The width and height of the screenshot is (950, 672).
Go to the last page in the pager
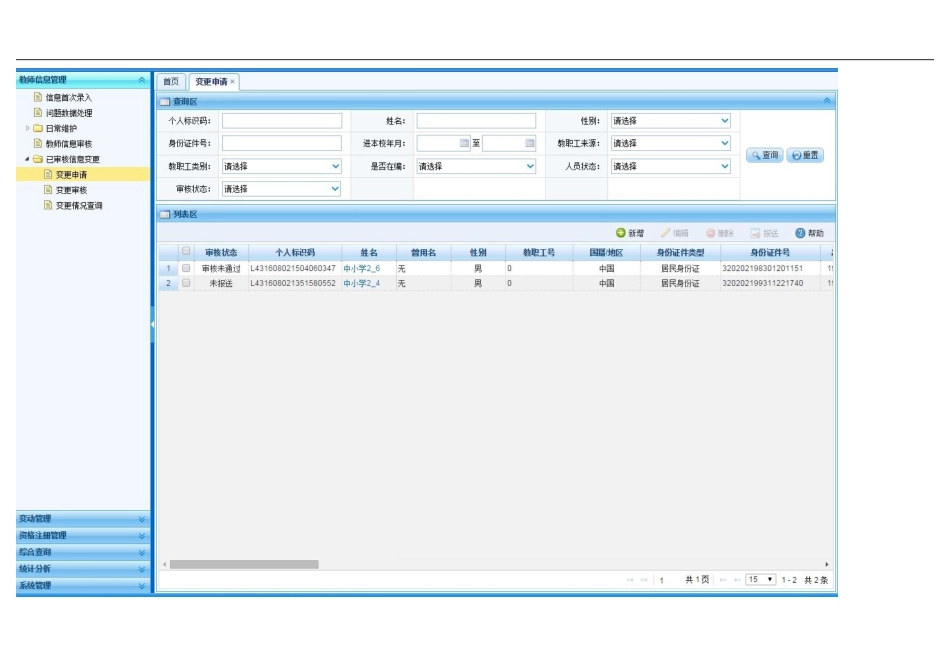click(737, 581)
